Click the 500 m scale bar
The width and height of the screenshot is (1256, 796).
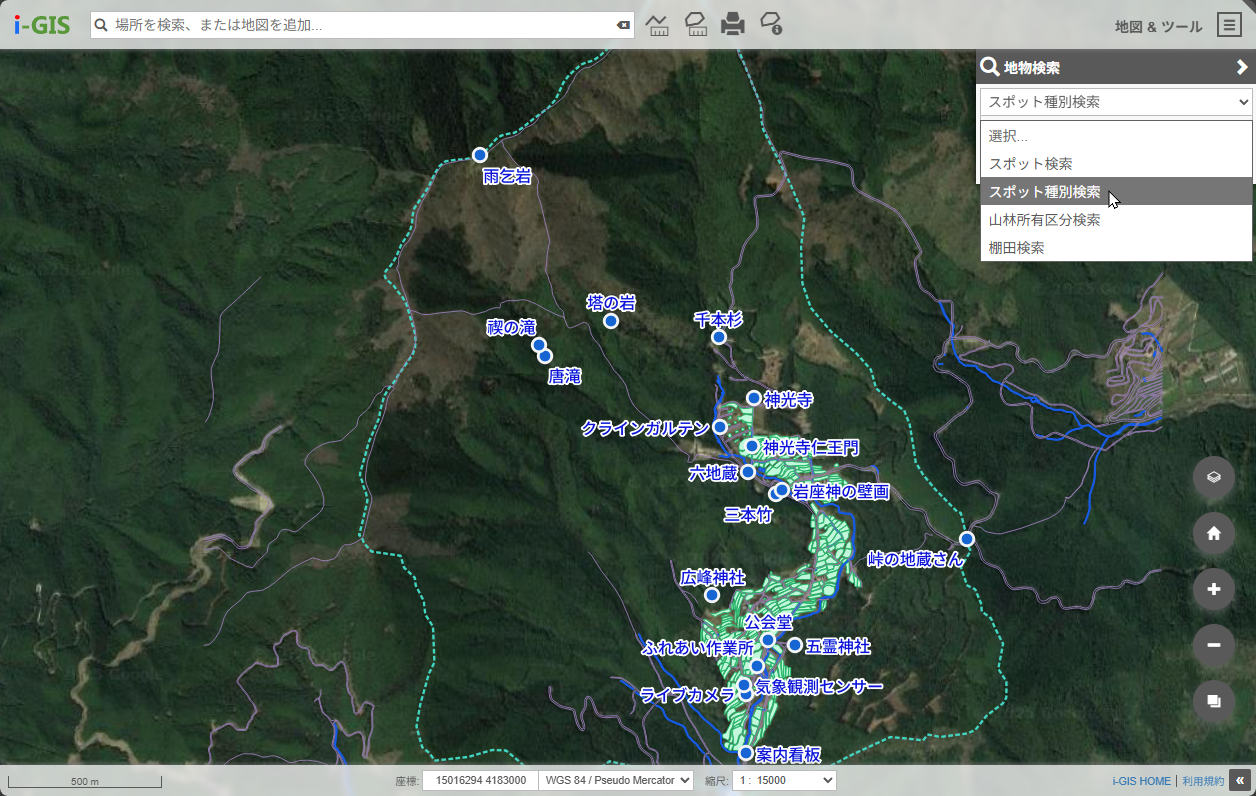85,780
